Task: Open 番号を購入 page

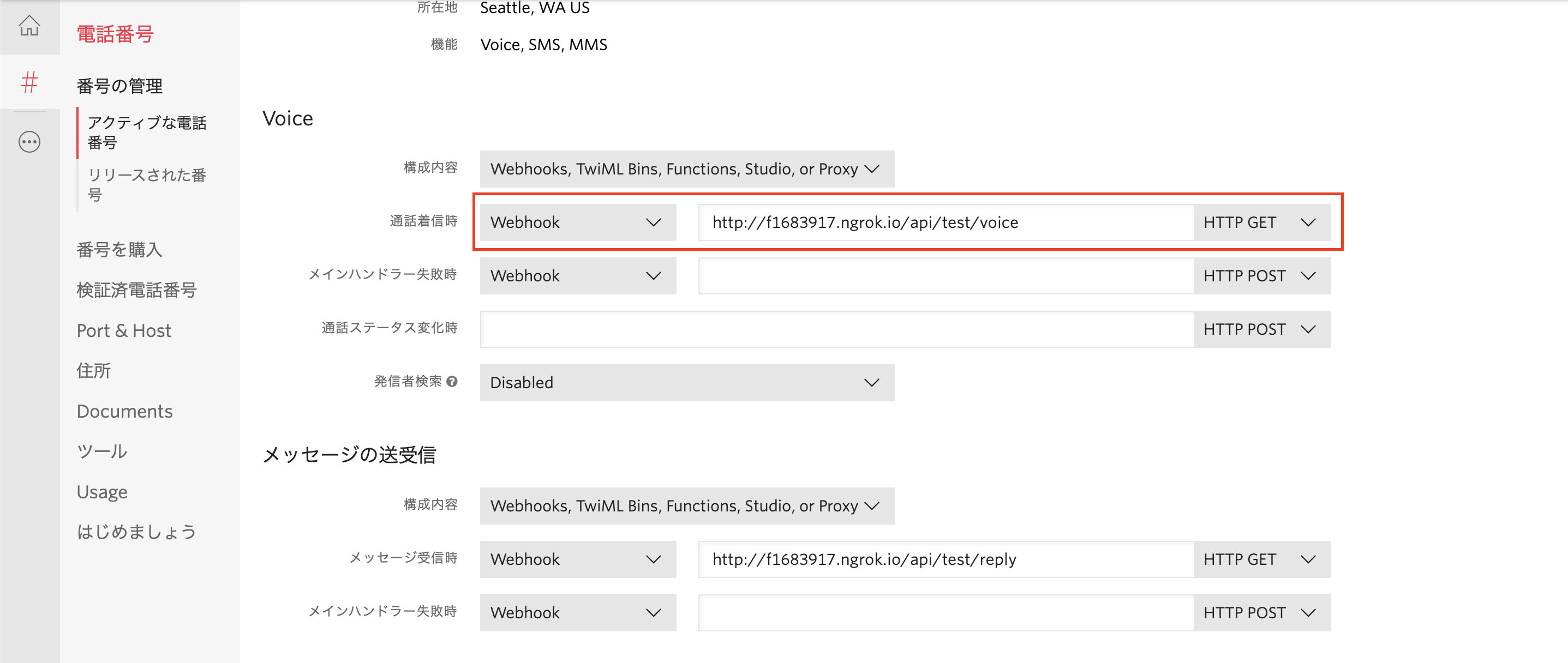Action: tap(119, 250)
